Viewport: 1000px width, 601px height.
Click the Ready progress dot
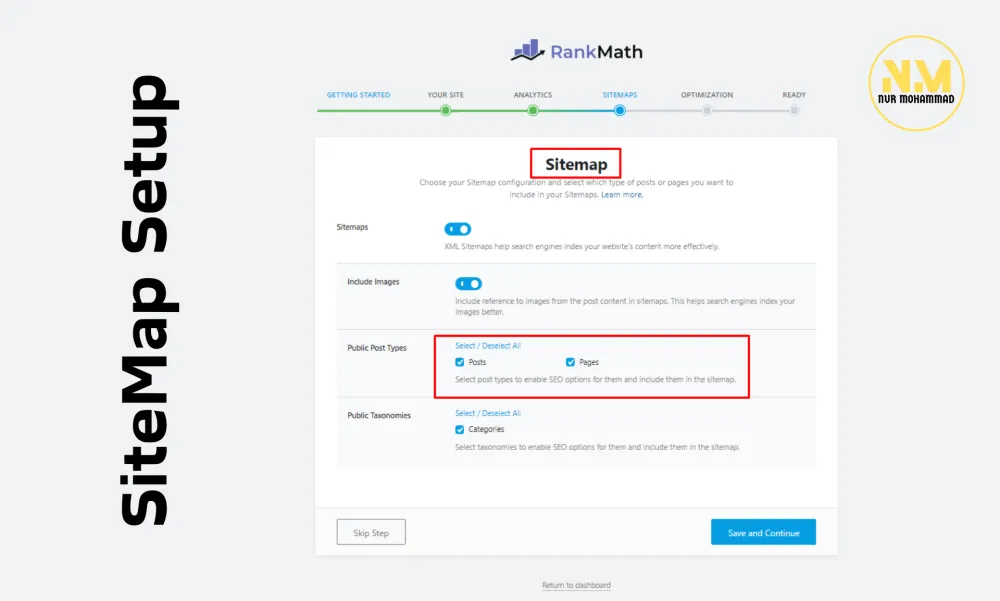794,110
